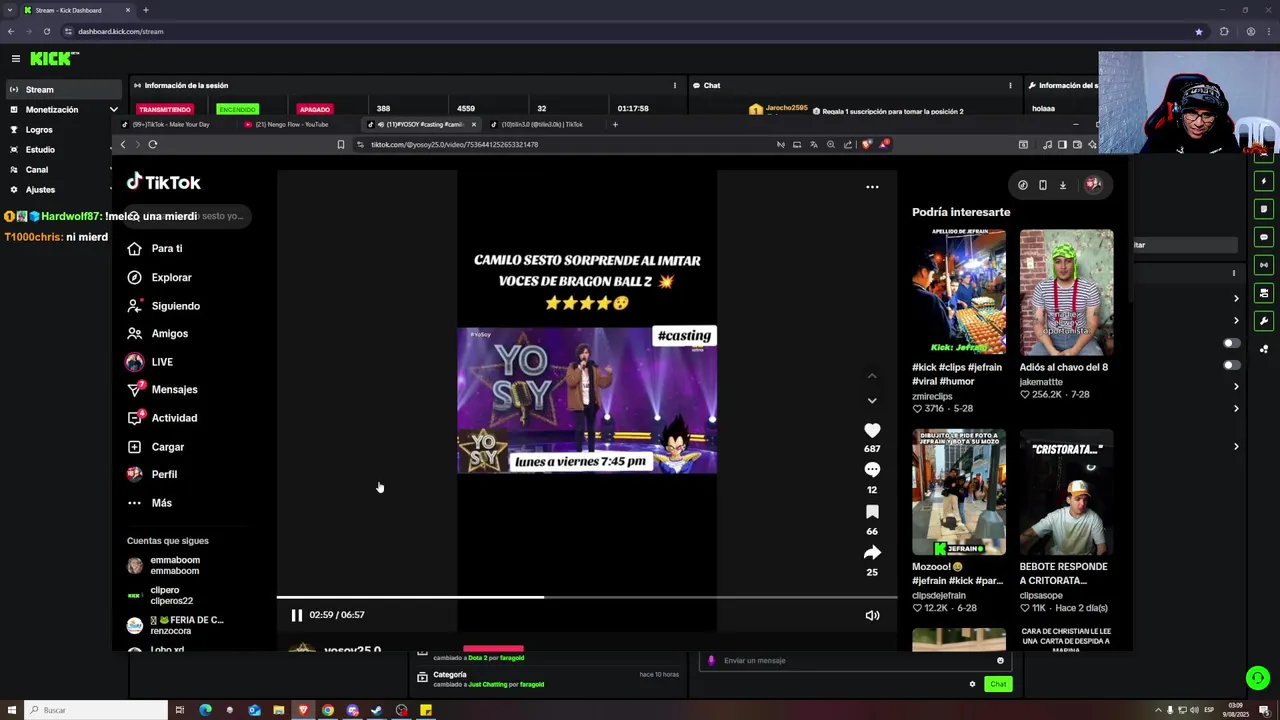Share the video with arrow icon
The width and height of the screenshot is (1280, 720).
pyautogui.click(x=872, y=553)
